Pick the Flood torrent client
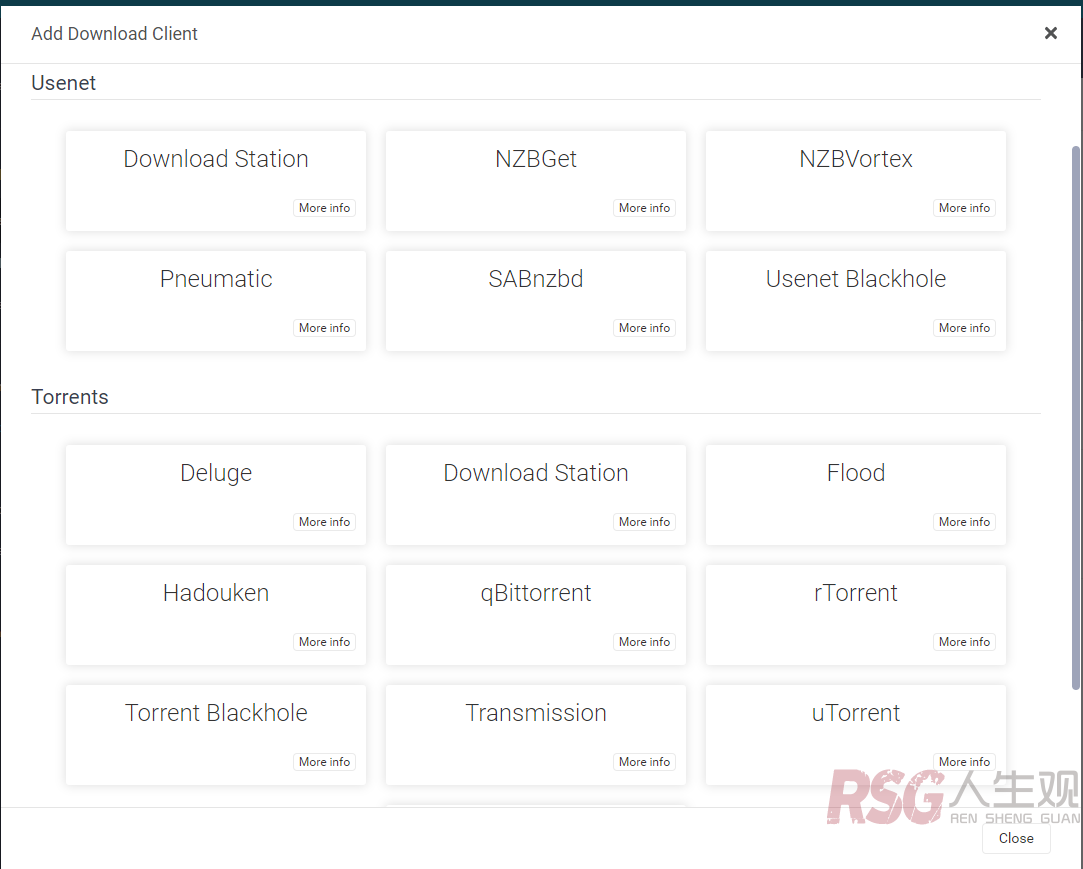This screenshot has width=1083, height=869. (x=855, y=495)
